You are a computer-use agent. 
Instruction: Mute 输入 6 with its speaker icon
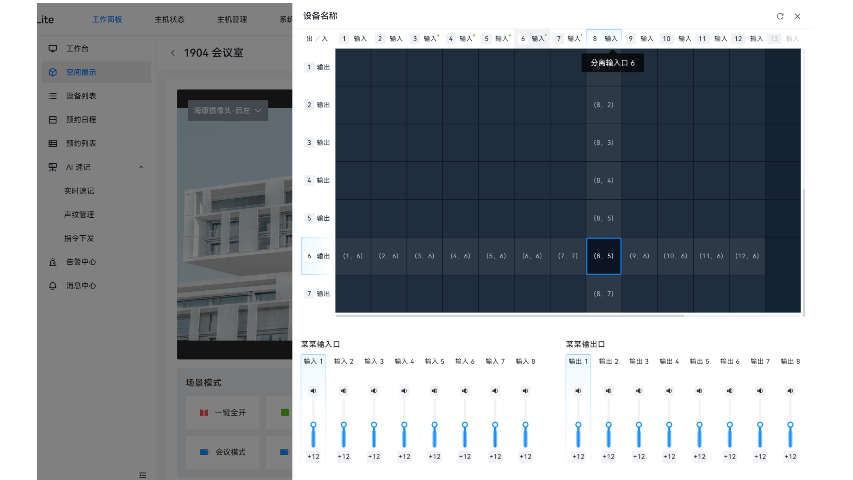click(x=465, y=391)
